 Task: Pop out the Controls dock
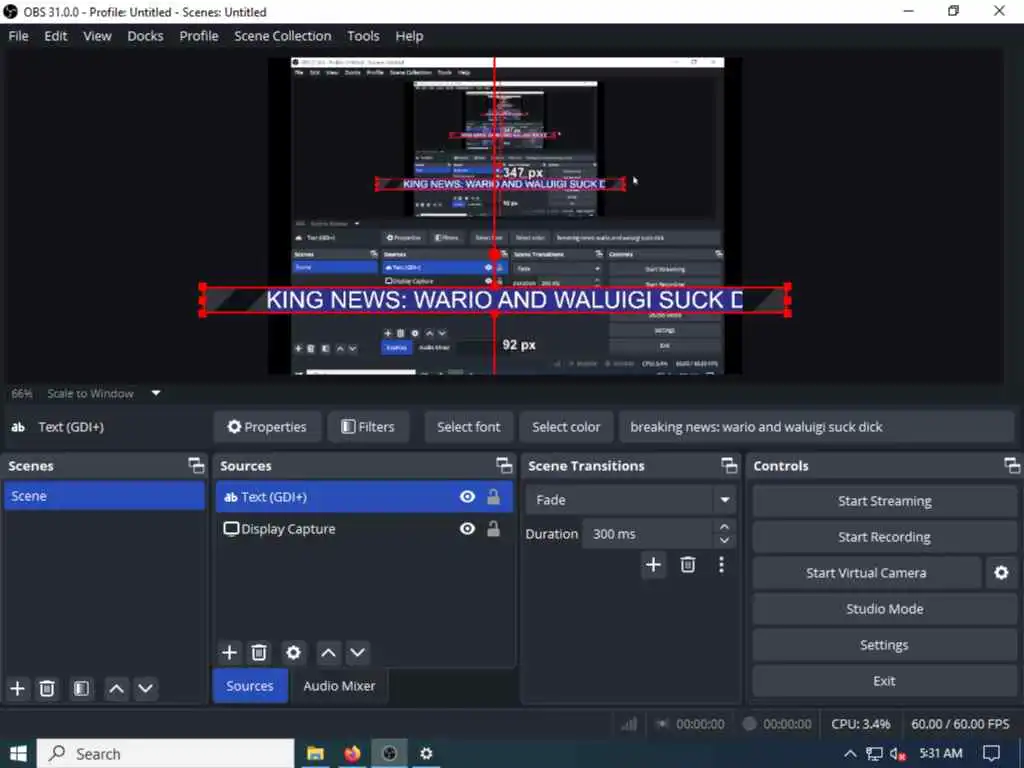coord(1012,466)
